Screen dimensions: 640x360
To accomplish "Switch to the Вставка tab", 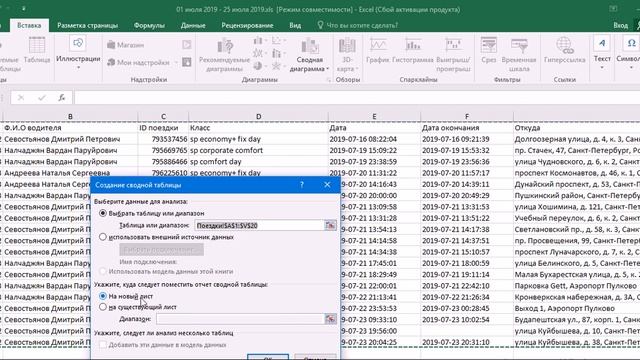I will tap(29, 25).
